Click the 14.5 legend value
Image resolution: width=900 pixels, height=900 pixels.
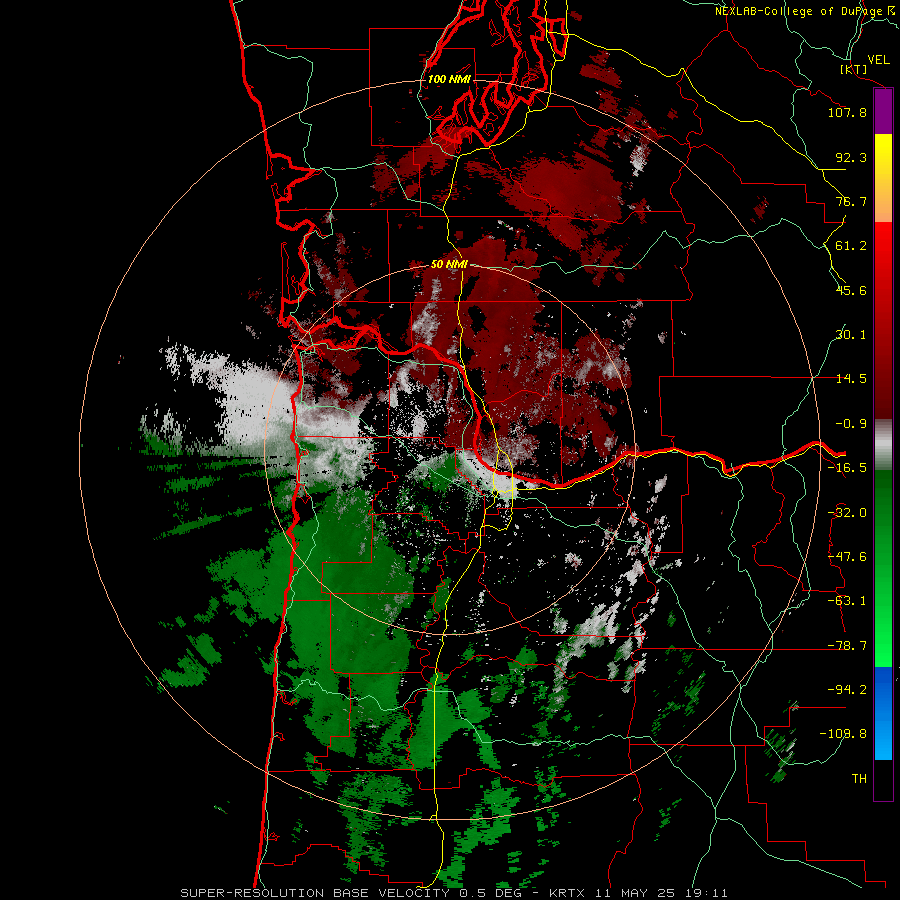click(x=851, y=379)
